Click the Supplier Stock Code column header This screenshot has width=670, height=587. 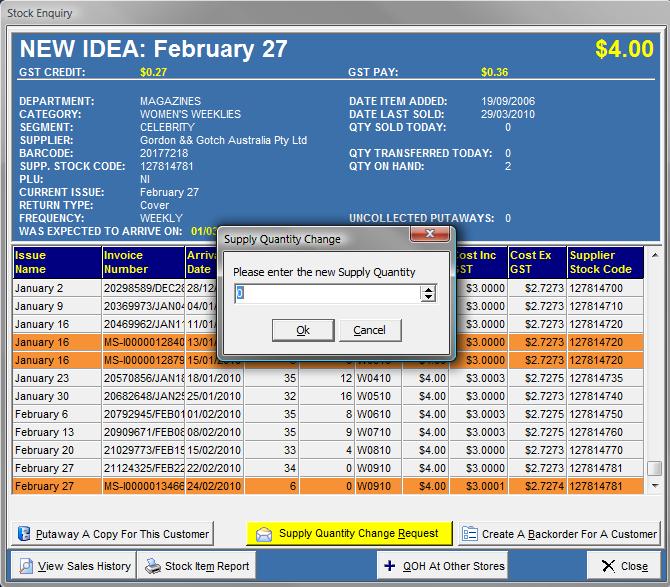[x=603, y=261]
